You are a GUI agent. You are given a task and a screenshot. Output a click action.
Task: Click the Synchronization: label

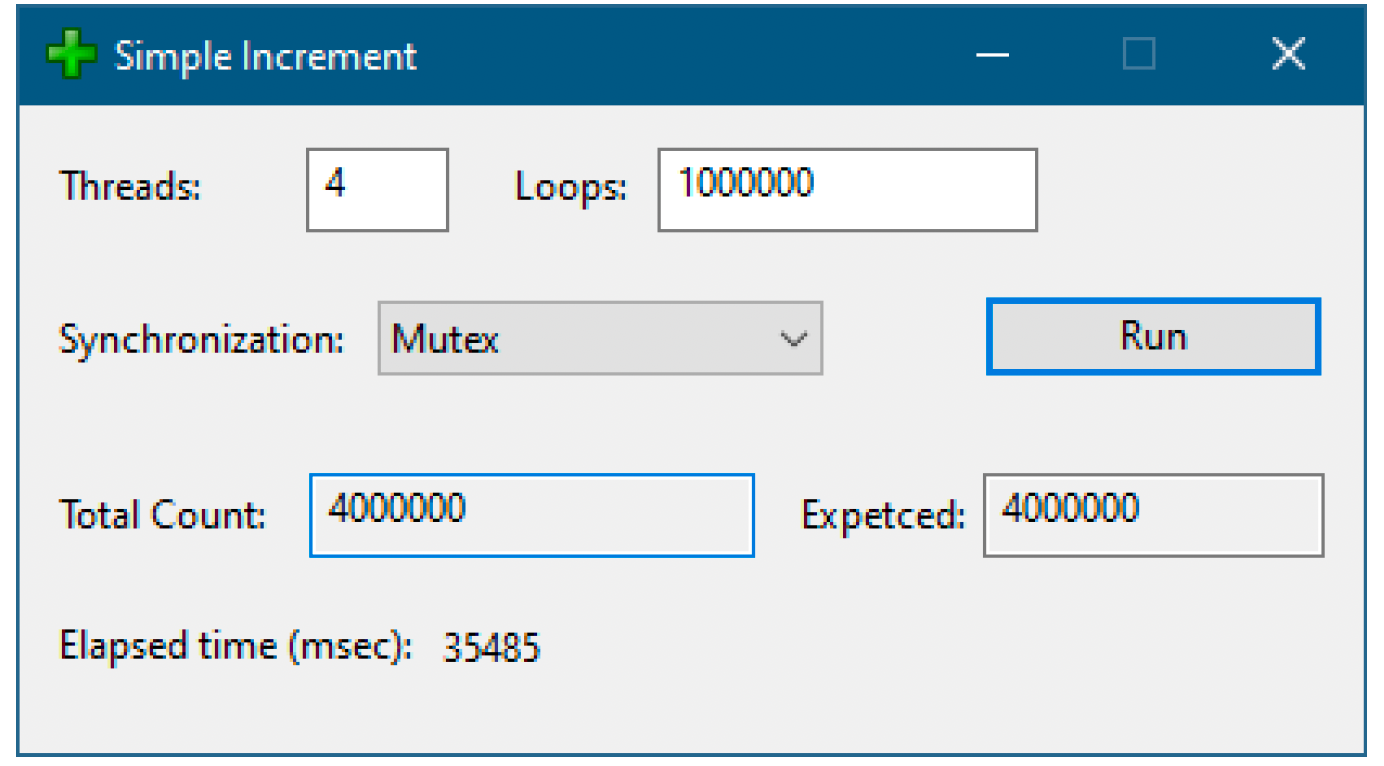(x=202, y=340)
